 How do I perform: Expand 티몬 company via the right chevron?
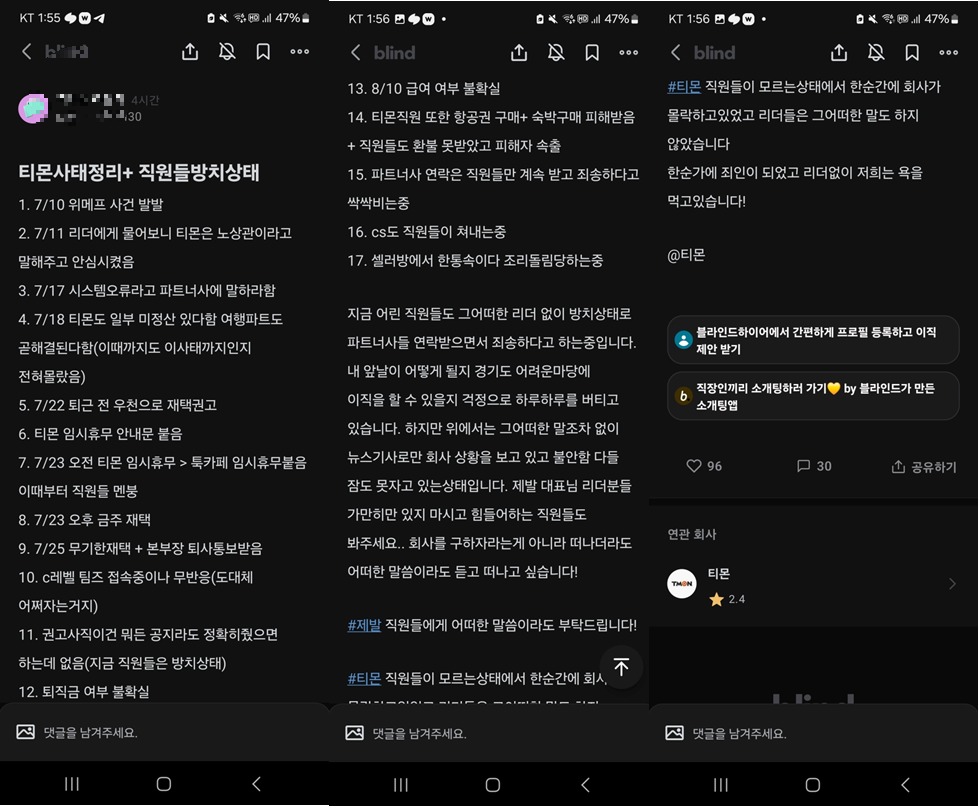coord(952,584)
